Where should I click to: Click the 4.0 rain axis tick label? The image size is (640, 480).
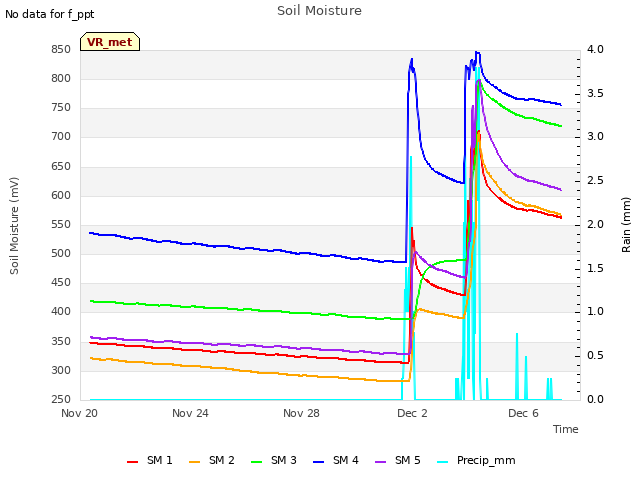595,50
